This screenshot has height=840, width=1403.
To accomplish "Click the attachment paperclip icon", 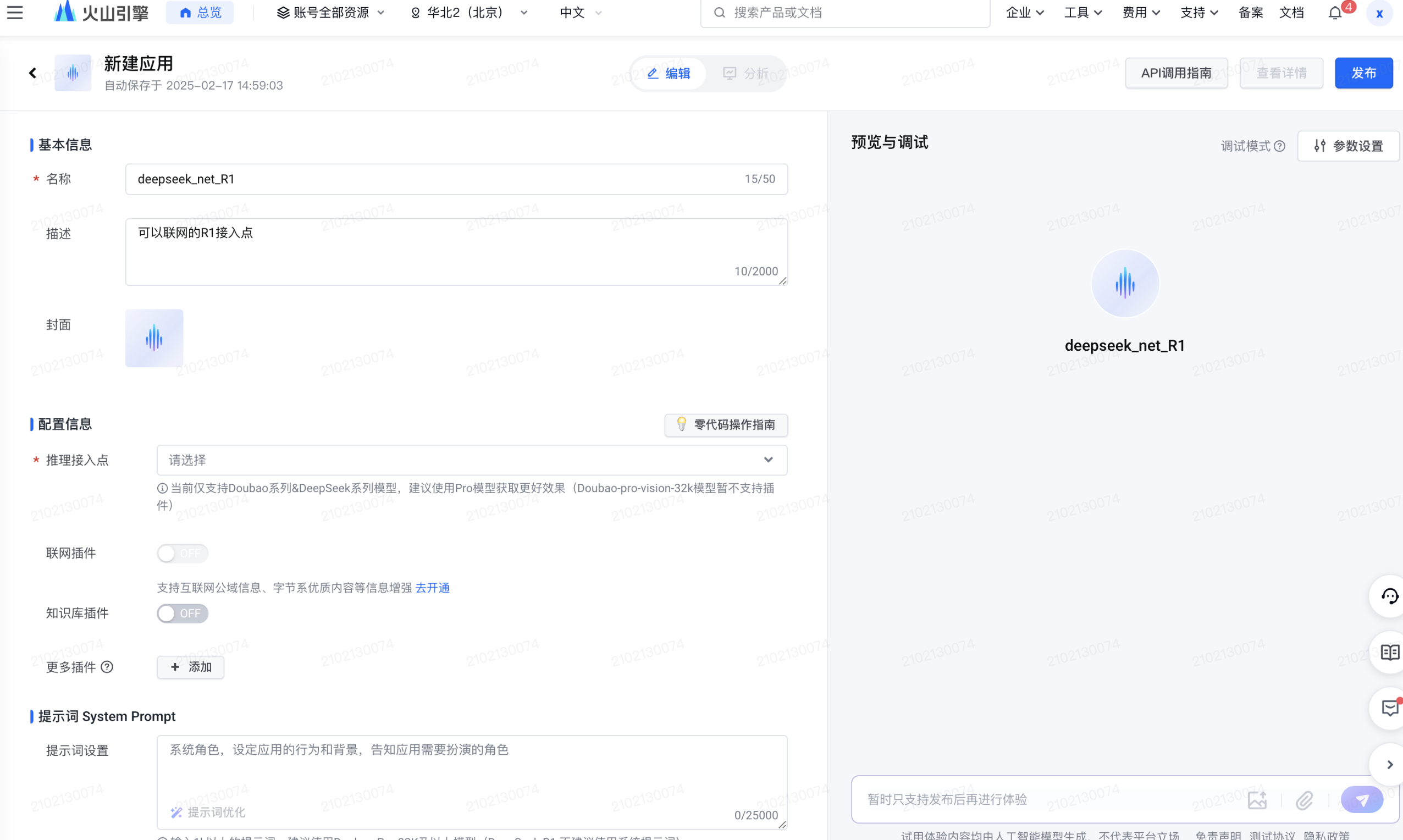I will [x=1305, y=799].
